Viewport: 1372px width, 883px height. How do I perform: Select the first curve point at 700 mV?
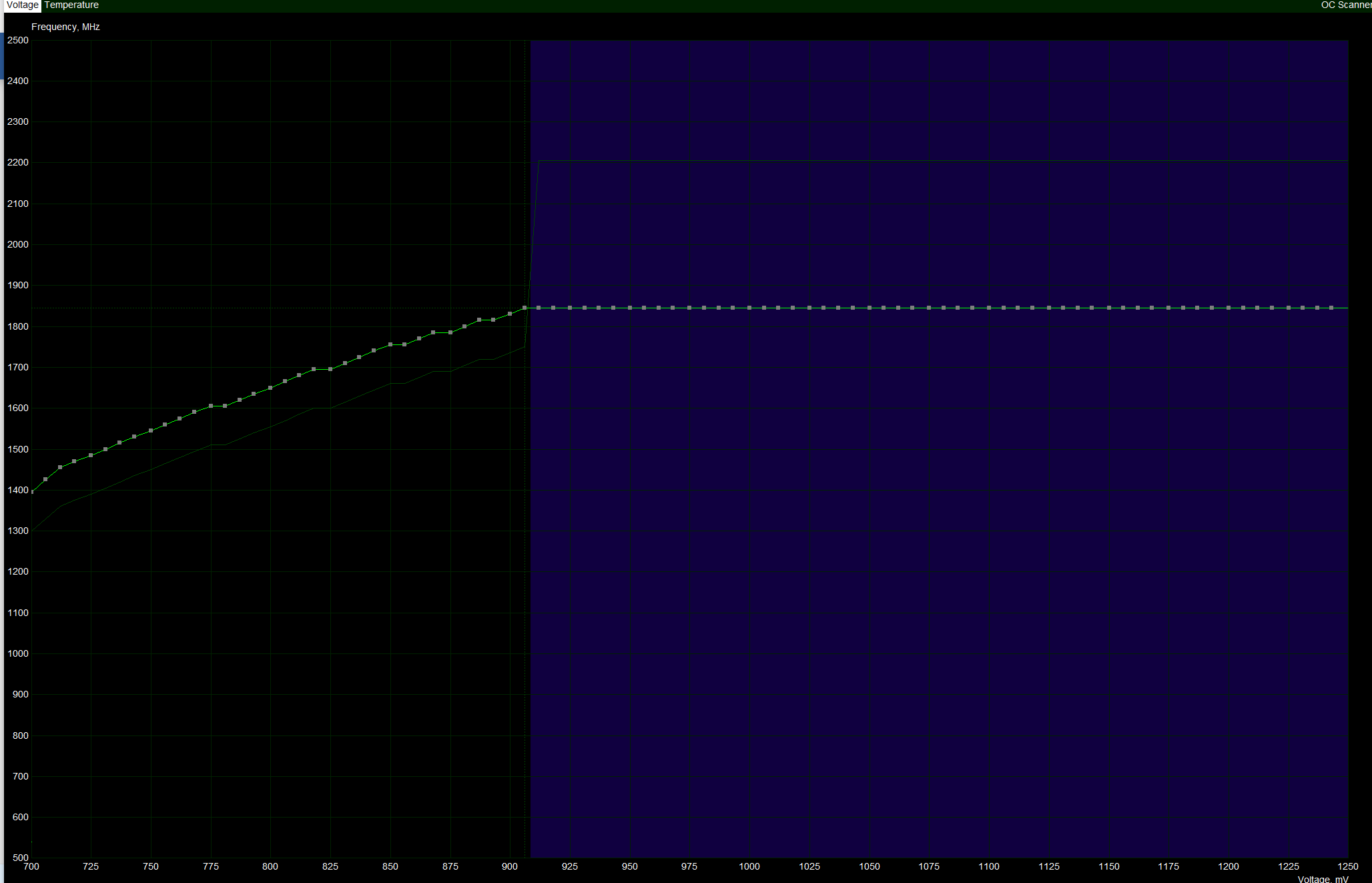[32, 492]
